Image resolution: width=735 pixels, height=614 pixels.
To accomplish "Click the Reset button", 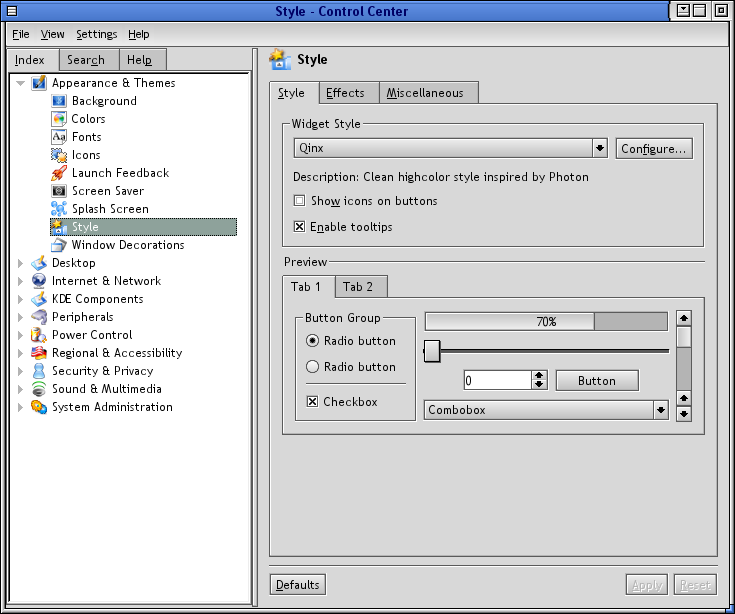I will click(x=695, y=584).
